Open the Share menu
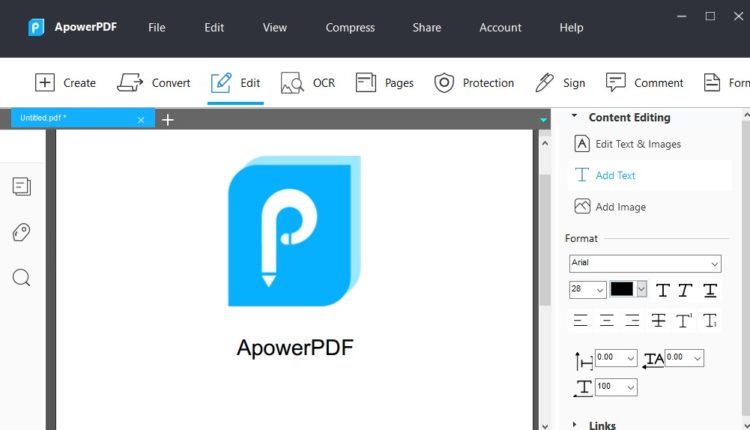Image resolution: width=750 pixels, height=430 pixels. point(427,28)
